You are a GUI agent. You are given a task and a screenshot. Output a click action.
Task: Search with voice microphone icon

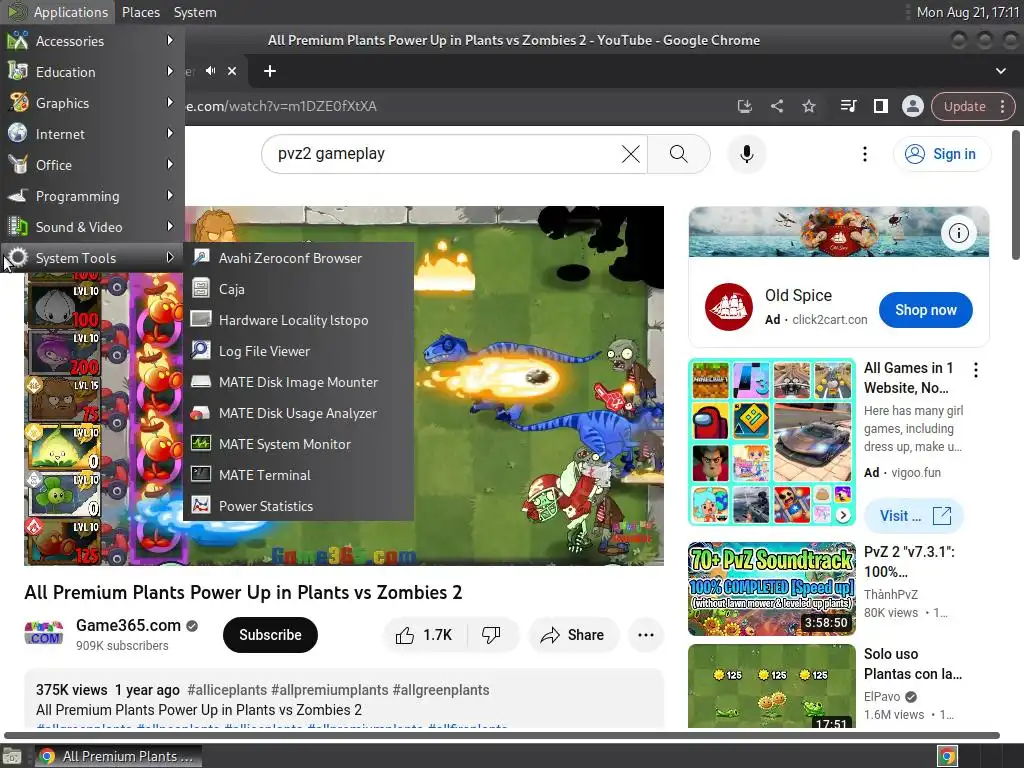click(746, 154)
